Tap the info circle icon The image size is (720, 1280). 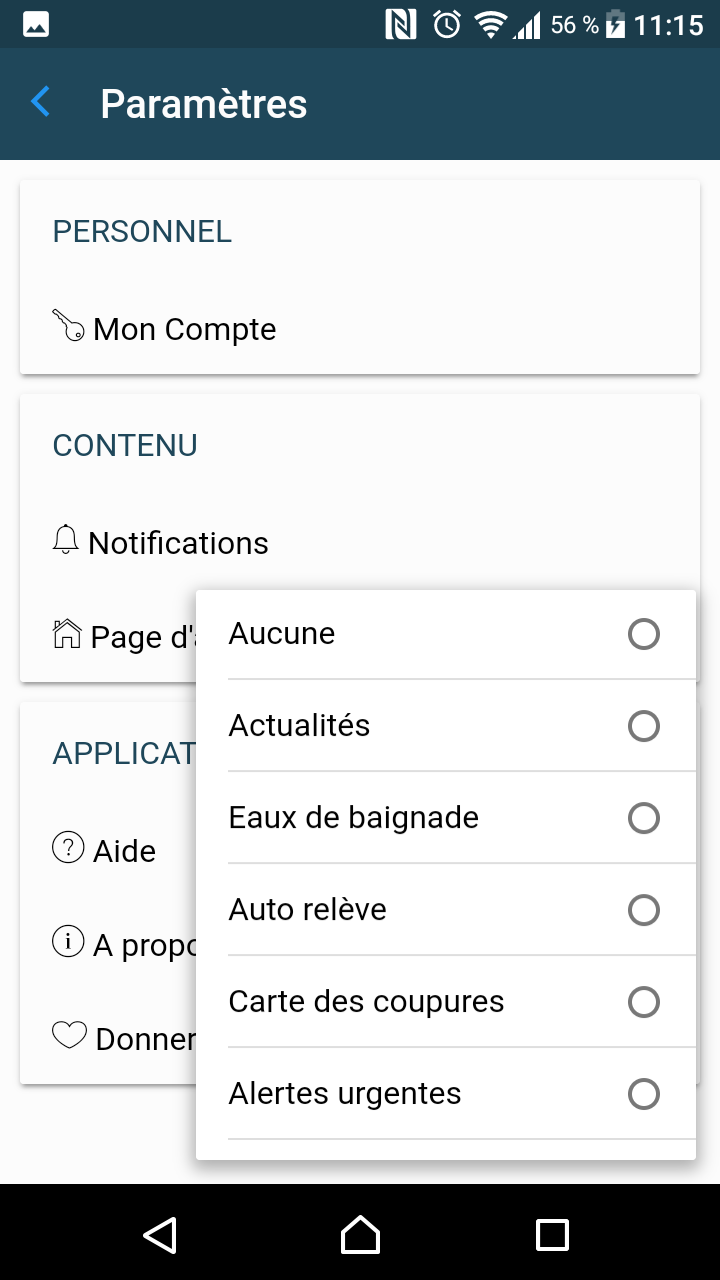(x=68, y=942)
